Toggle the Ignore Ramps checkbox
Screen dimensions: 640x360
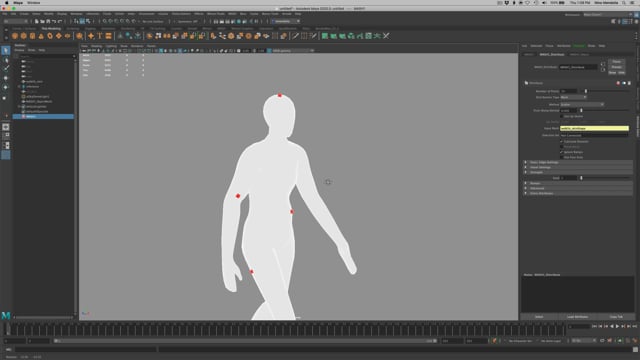pos(562,152)
